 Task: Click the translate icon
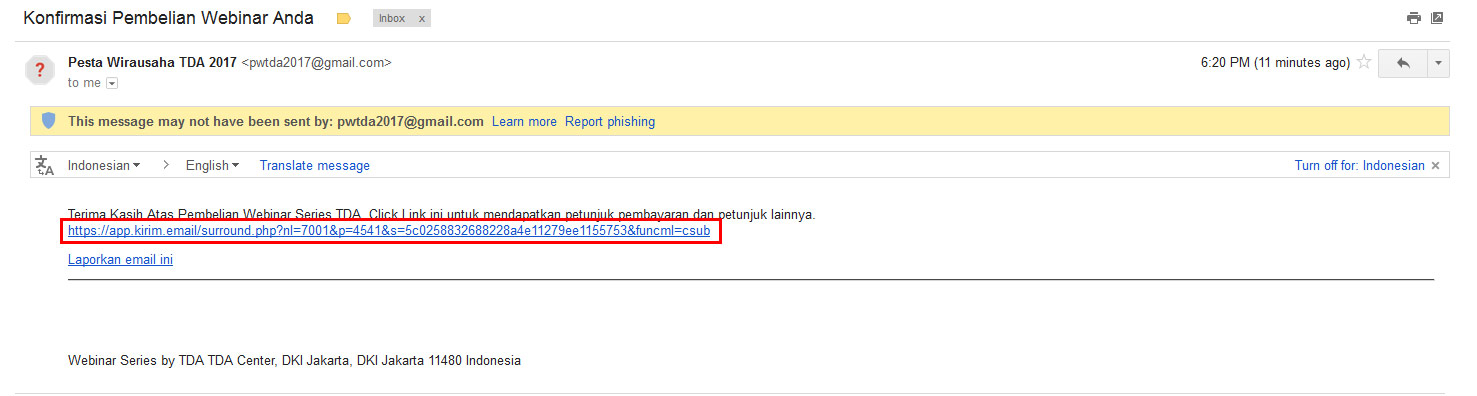(45, 165)
